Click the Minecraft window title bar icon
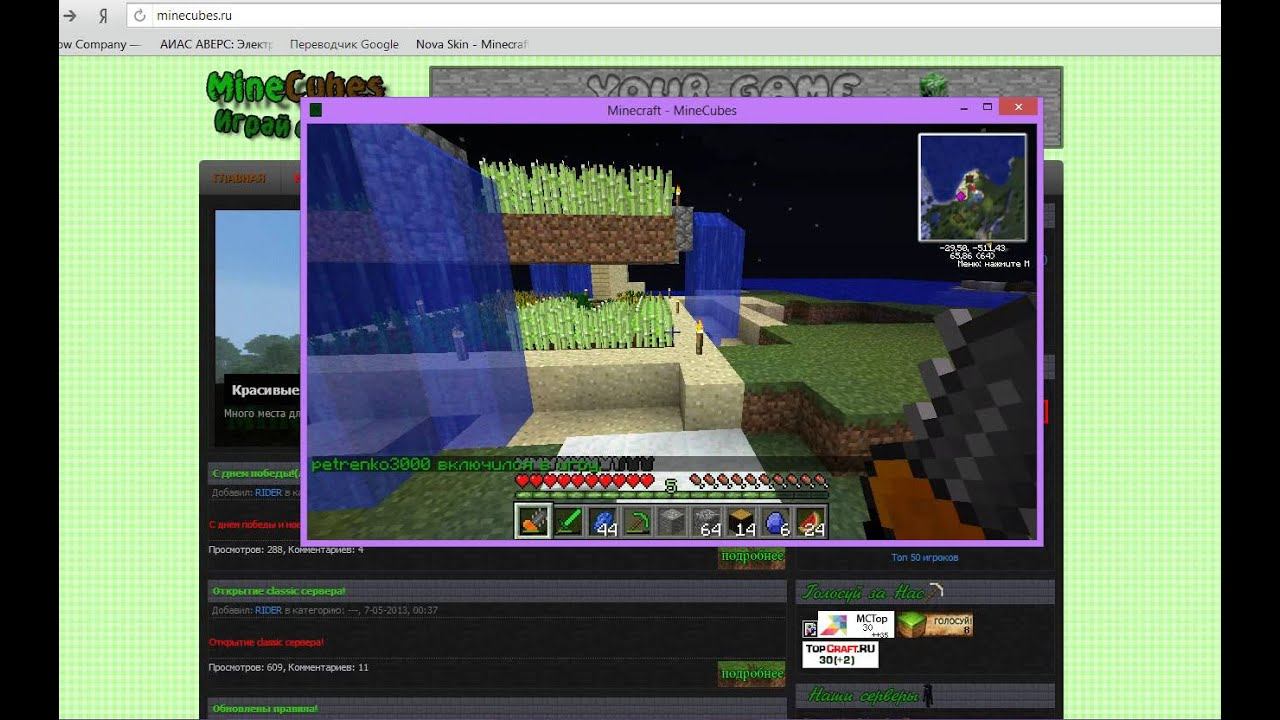 pos(315,110)
